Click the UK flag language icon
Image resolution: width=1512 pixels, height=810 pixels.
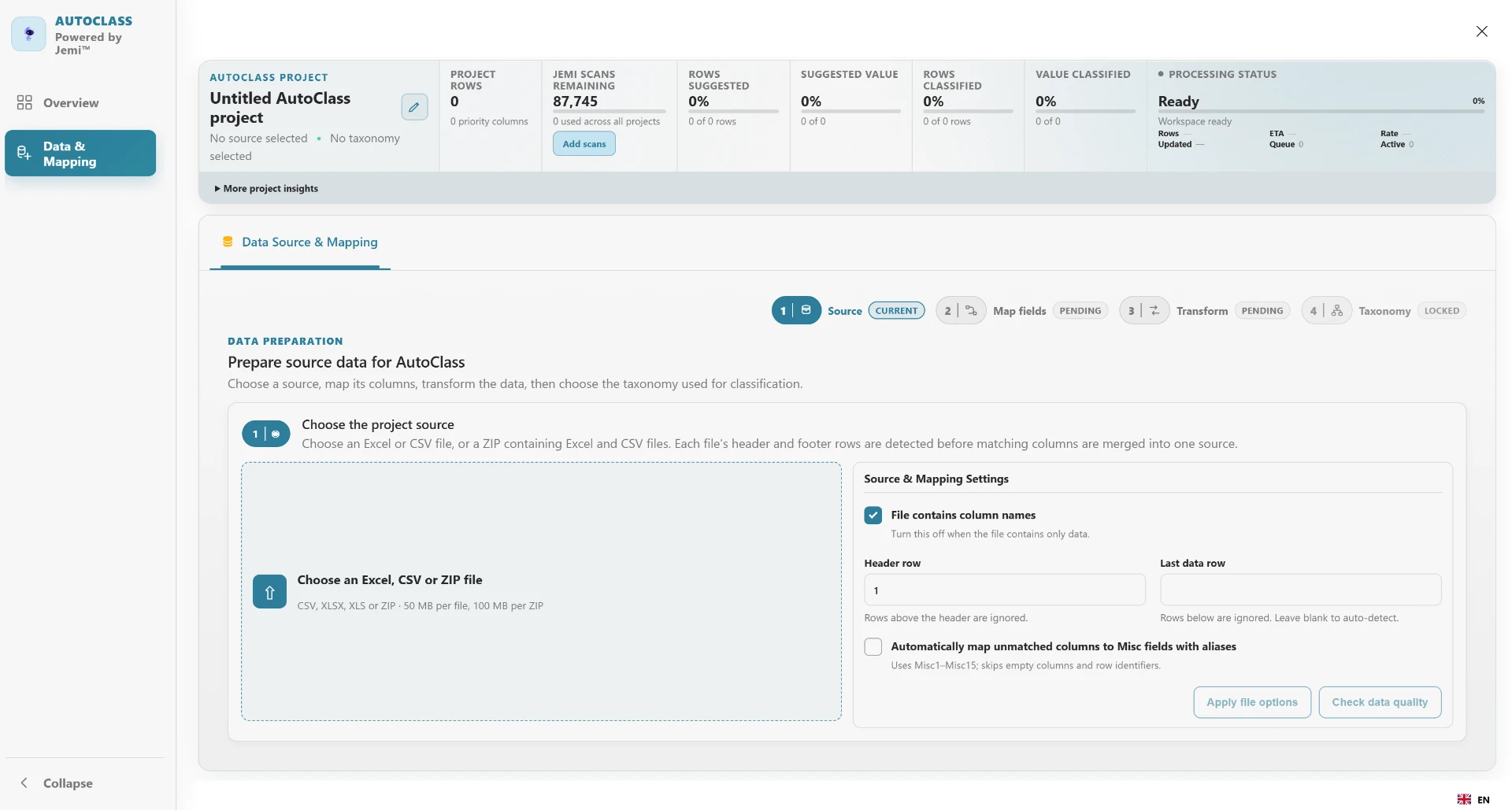tap(1464, 799)
